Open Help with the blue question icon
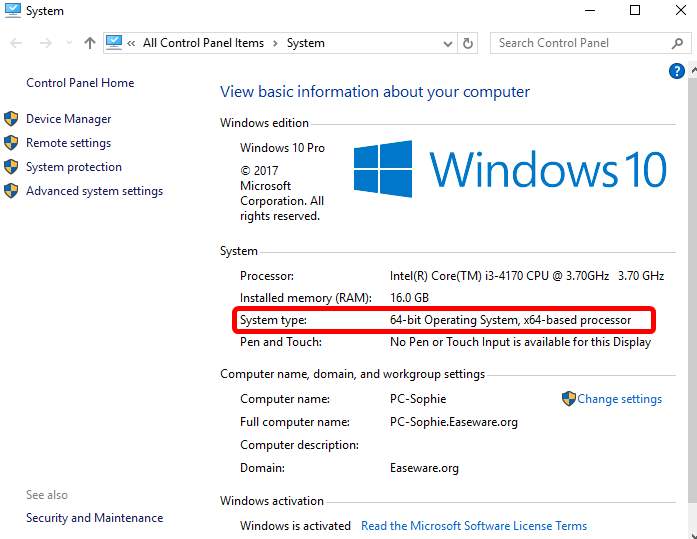This screenshot has width=697, height=539. (x=677, y=71)
